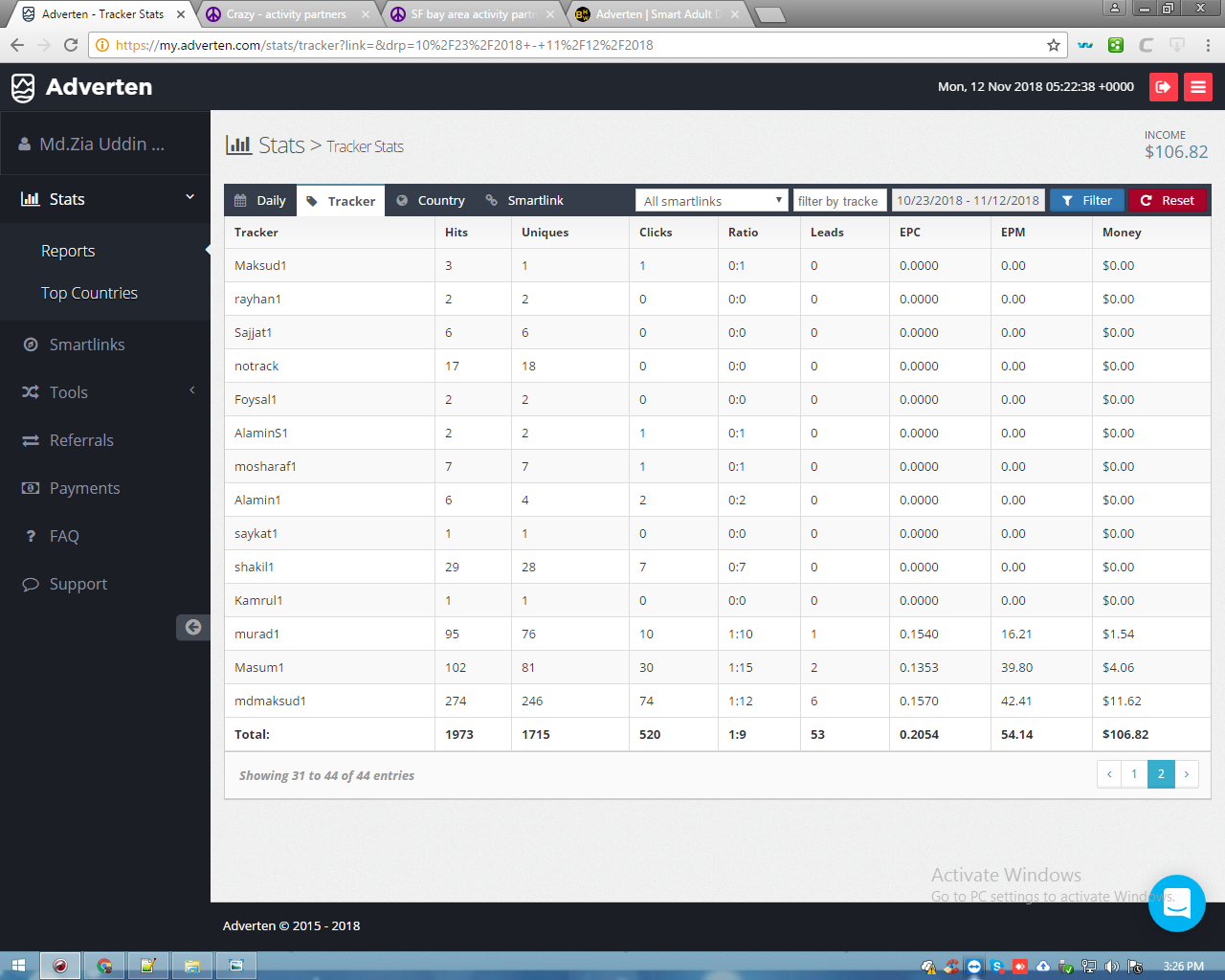Image resolution: width=1225 pixels, height=980 pixels.
Task: Open the date range picker field
Action: 968,200
